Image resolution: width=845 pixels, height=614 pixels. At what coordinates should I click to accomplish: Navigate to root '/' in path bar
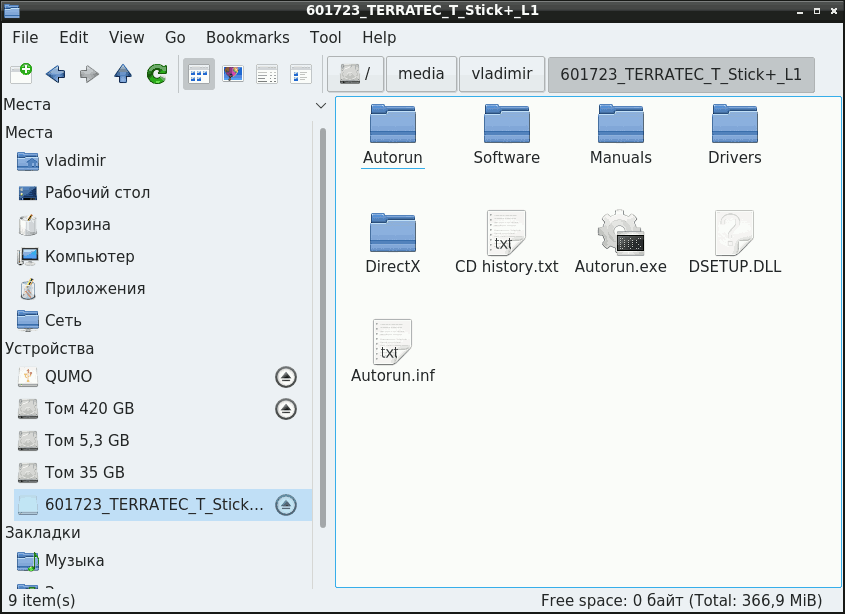356,74
